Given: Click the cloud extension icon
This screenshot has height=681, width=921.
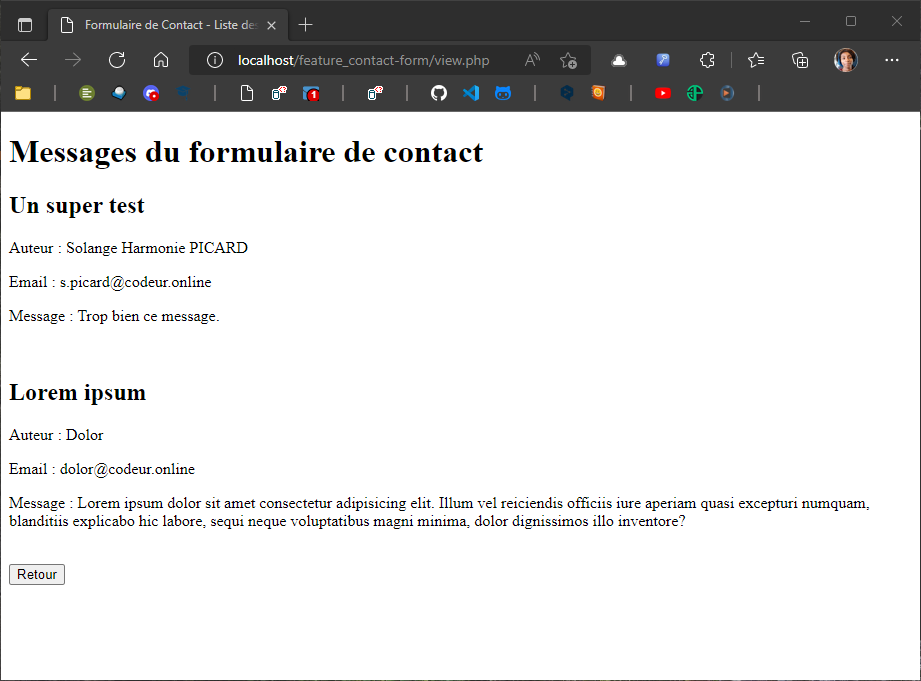Looking at the screenshot, I should point(619,60).
